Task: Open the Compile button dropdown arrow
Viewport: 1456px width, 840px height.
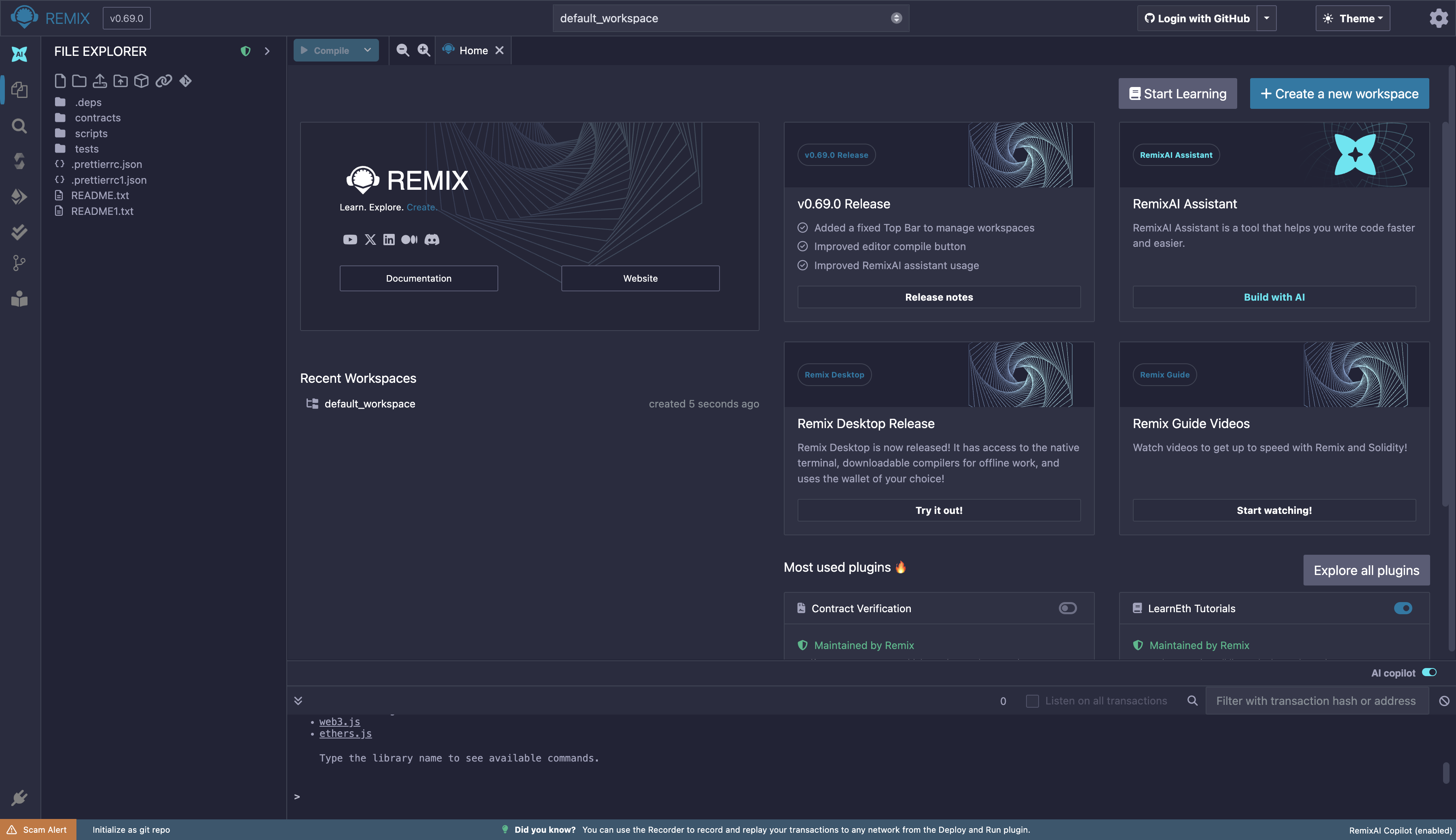Action: tap(367, 50)
